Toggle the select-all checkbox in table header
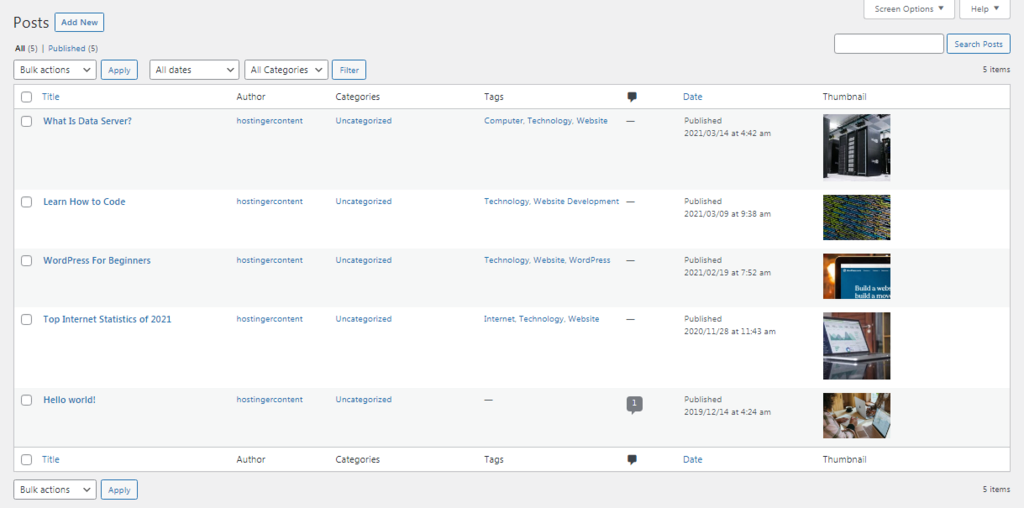Viewport: 1024px width, 508px height. 27,97
